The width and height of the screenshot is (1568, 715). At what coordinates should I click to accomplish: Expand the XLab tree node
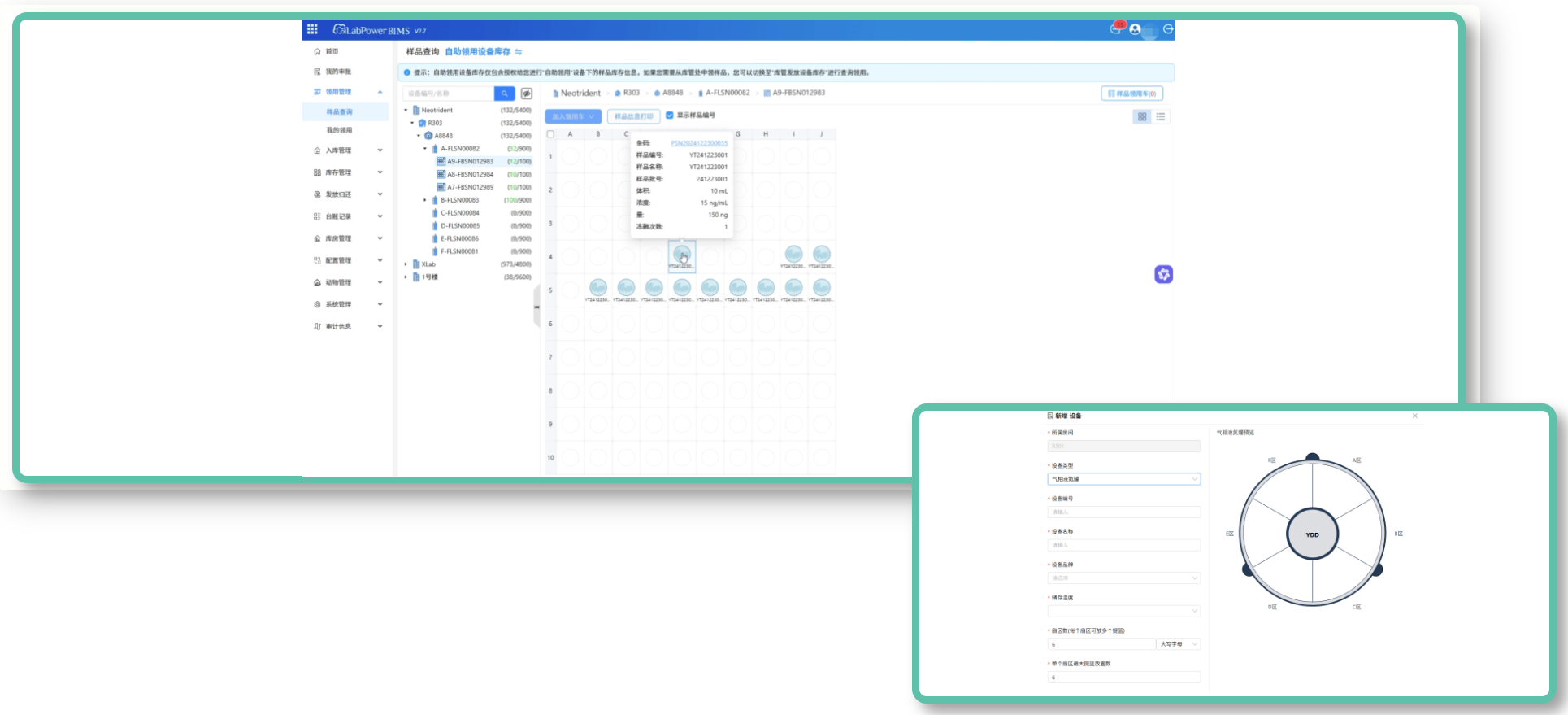pos(406,264)
